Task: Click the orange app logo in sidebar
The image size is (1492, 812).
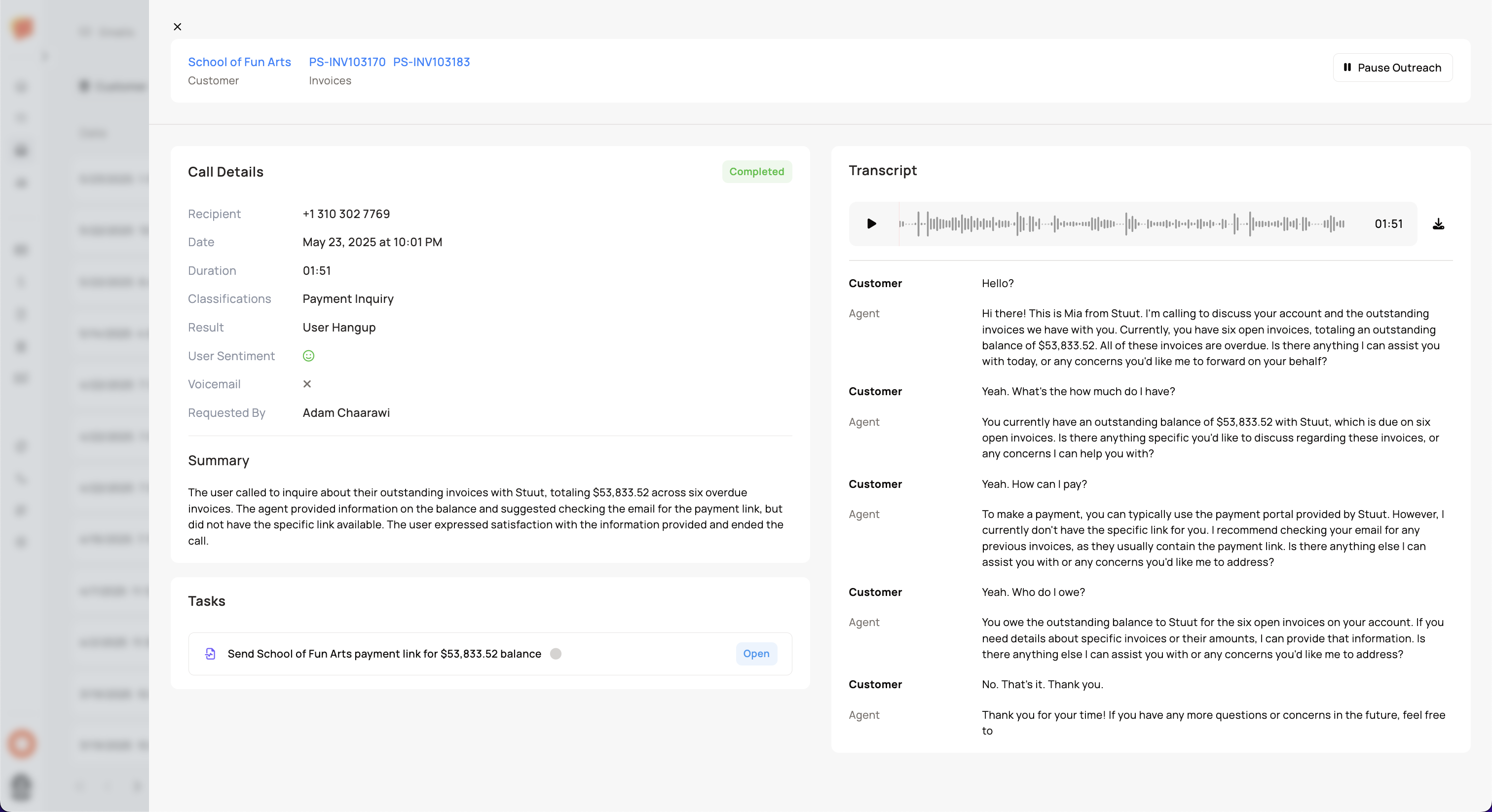Action: tap(22, 28)
